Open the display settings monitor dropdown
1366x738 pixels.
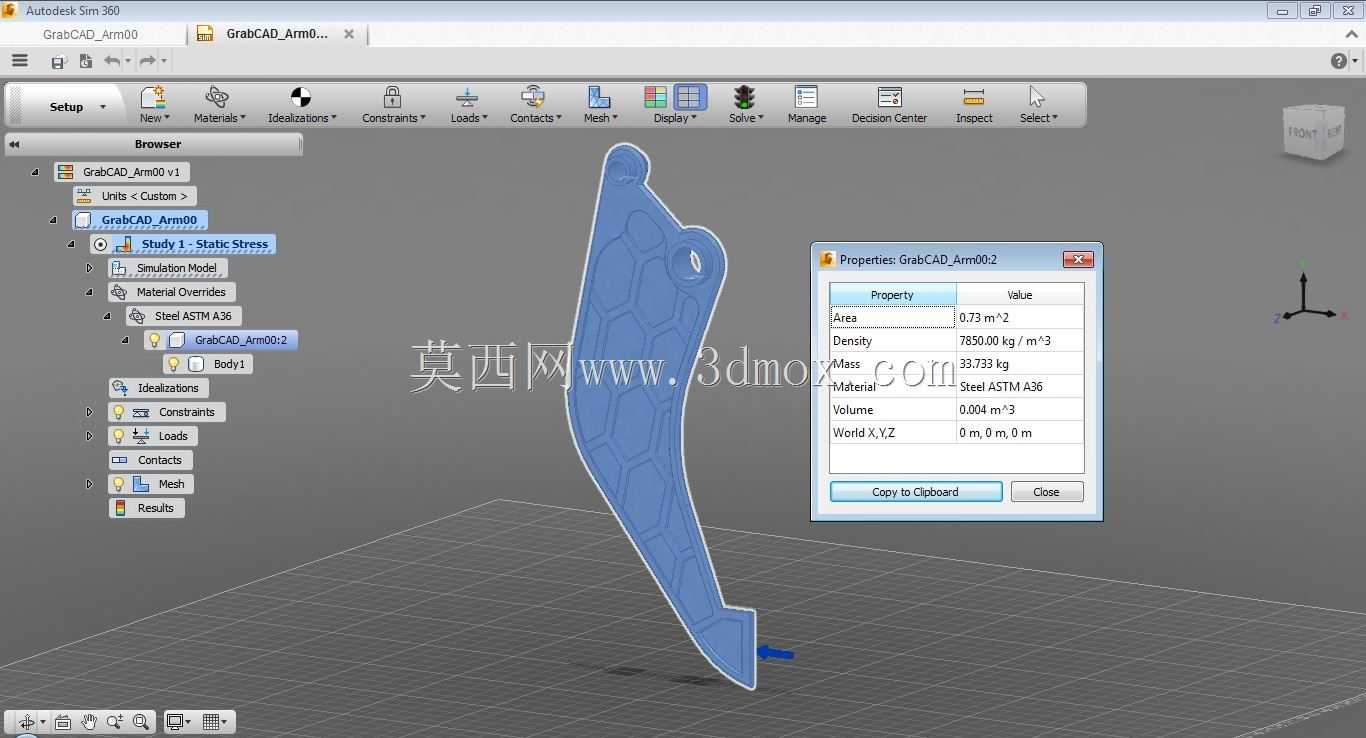(x=180, y=722)
